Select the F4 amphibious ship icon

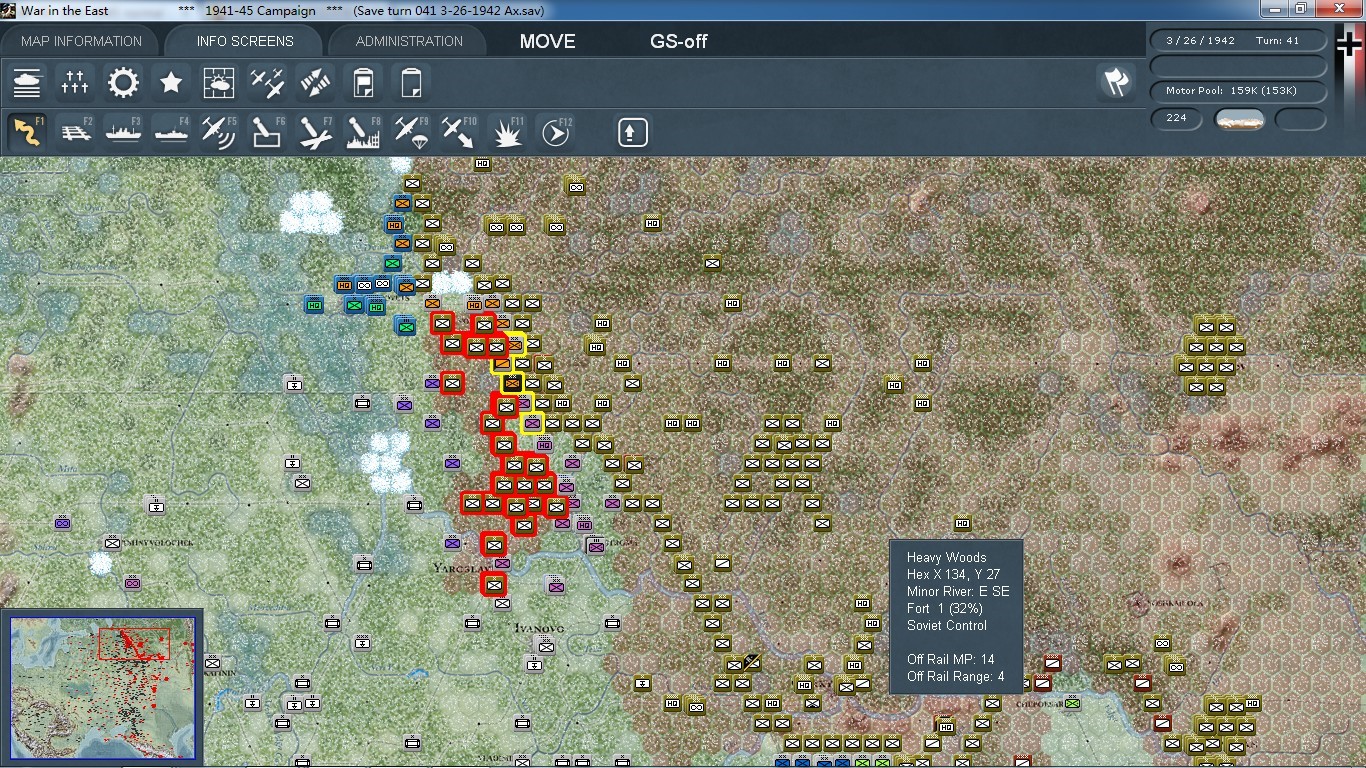(171, 132)
